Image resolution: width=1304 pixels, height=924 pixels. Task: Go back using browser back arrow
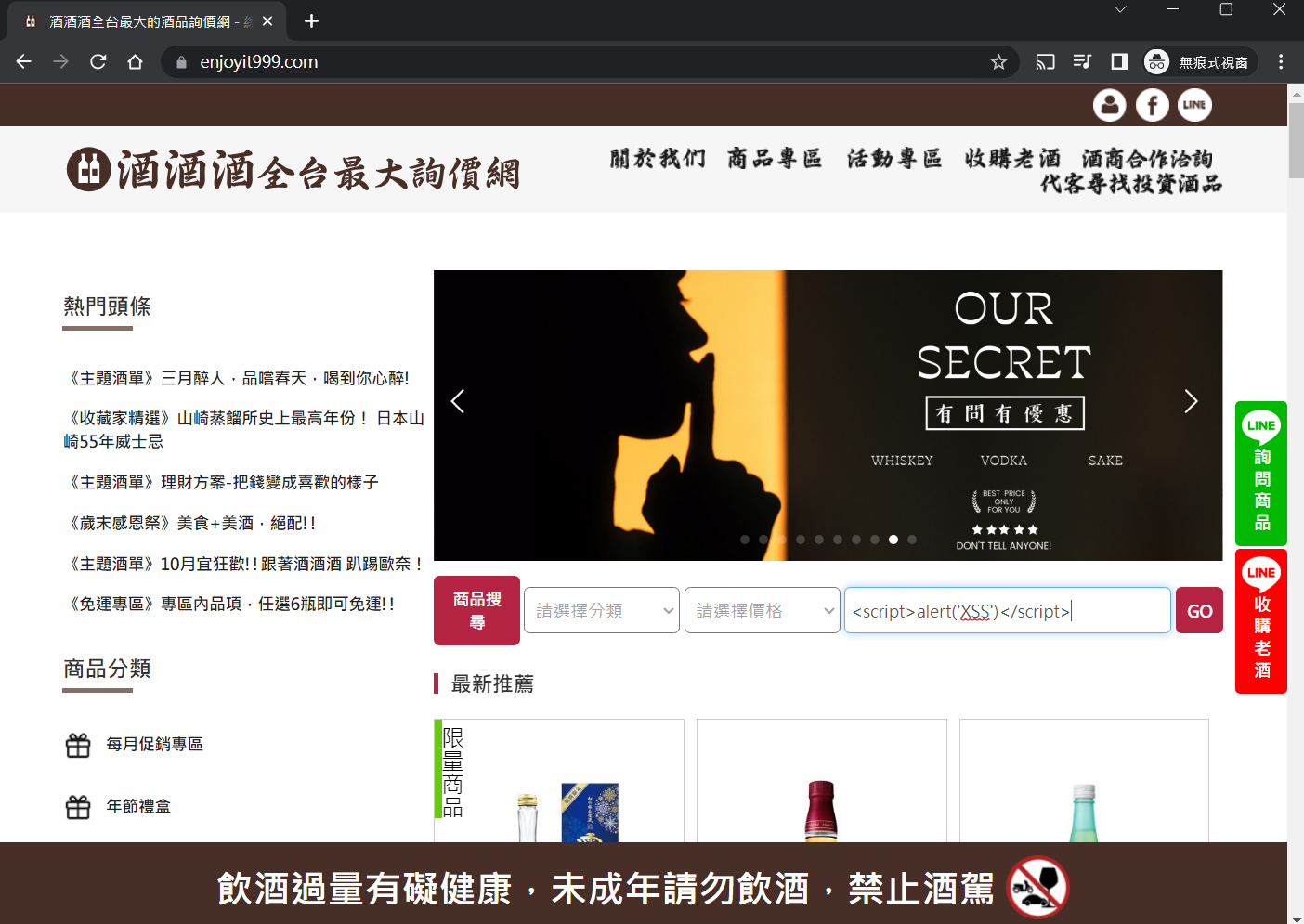pos(24,61)
